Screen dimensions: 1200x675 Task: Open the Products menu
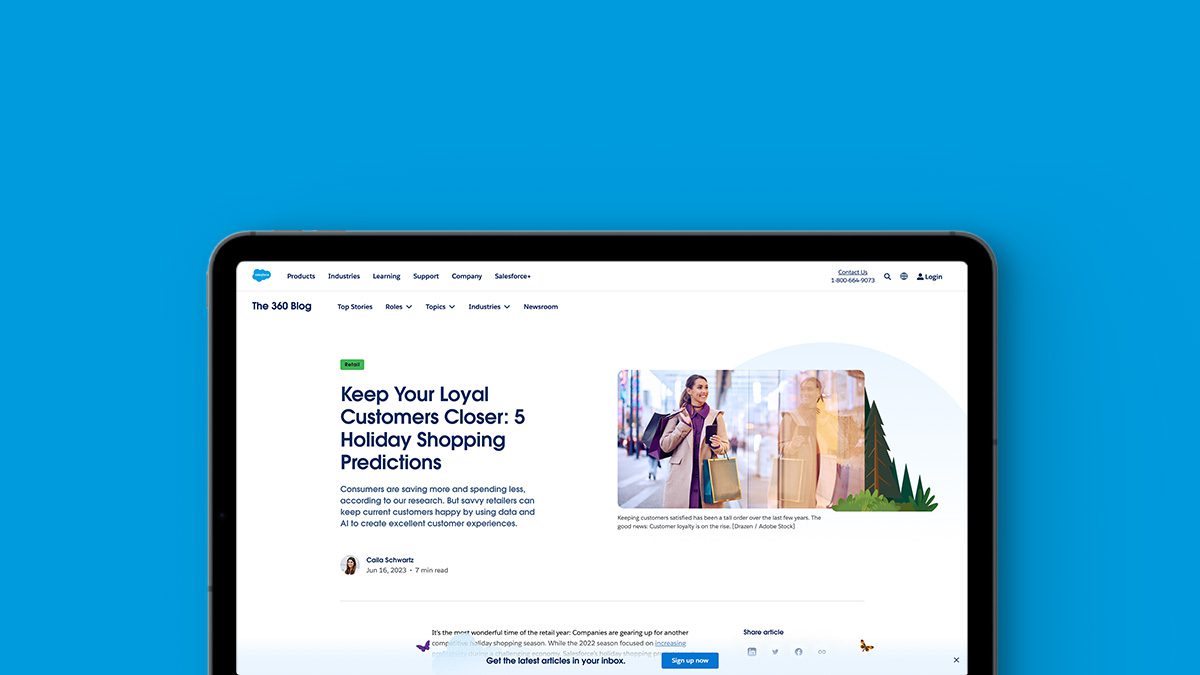[x=301, y=276]
